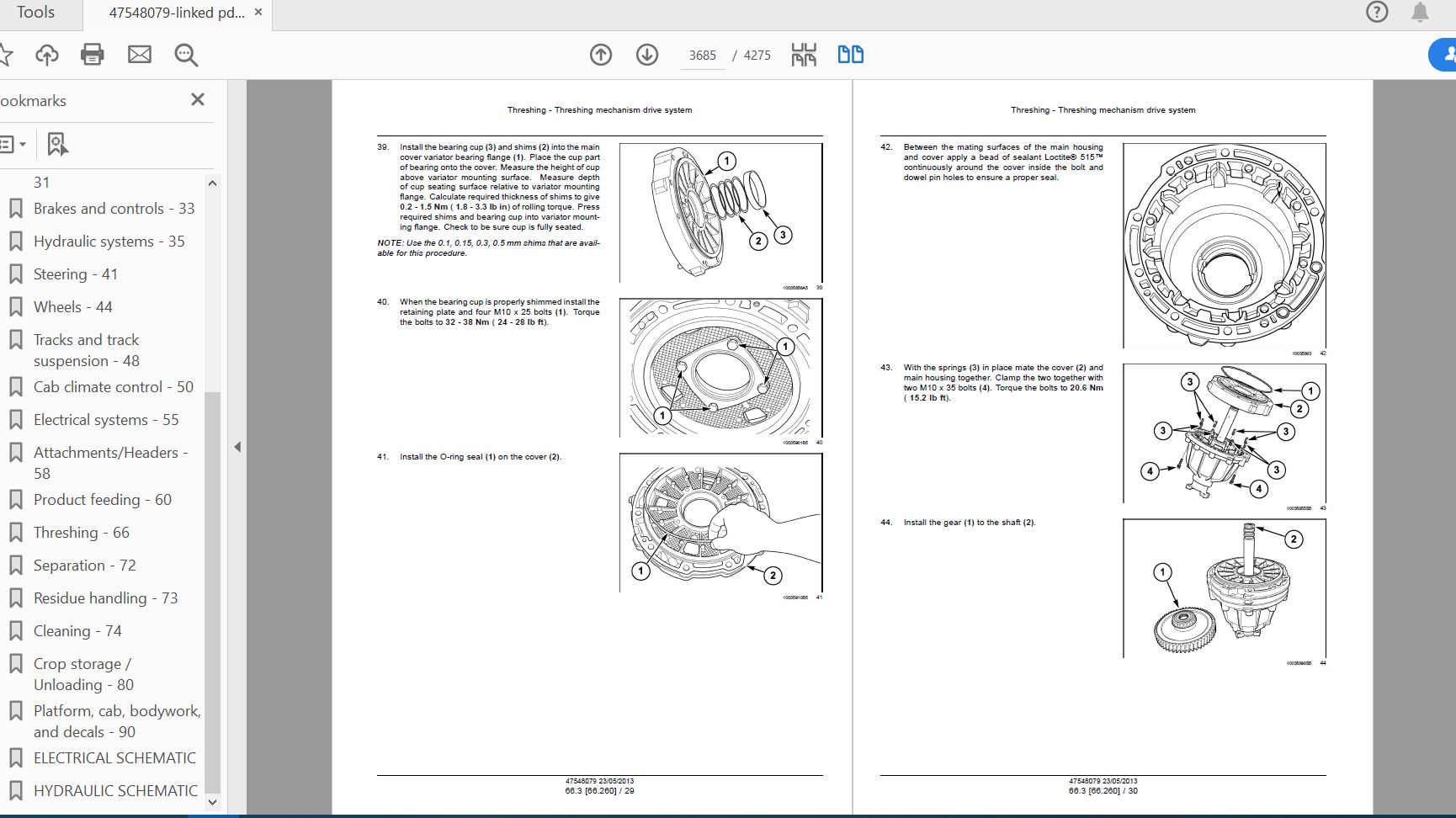The image size is (1456, 818).
Task: Open notifications bell icon
Action: click(1420, 13)
